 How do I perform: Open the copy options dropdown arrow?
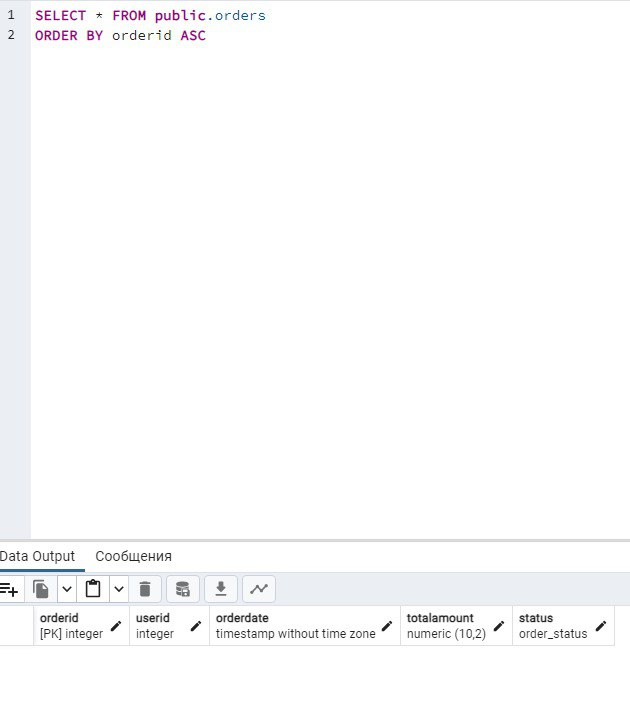(66, 589)
